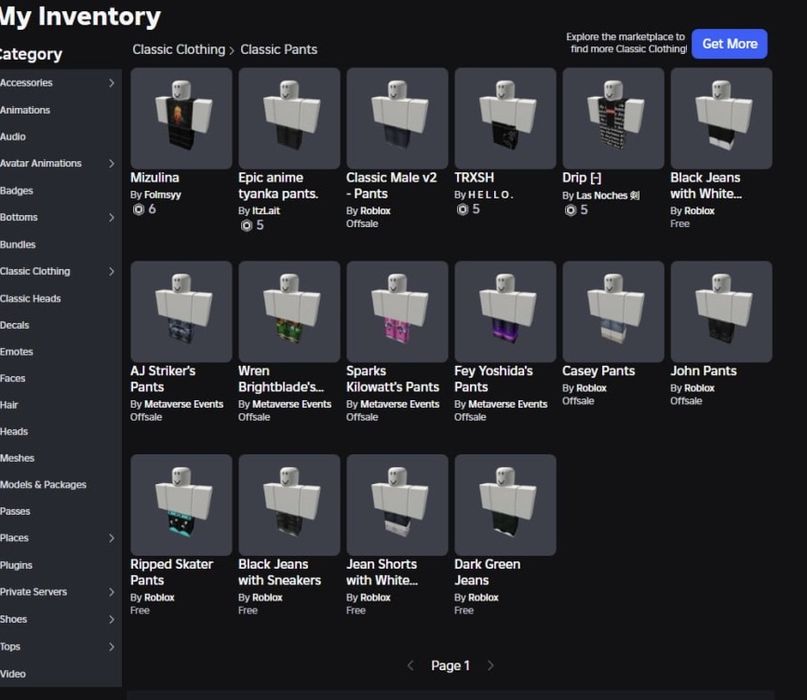Click the Robux icon under Drip [-]
The height and width of the screenshot is (700, 807).
tap(570, 210)
